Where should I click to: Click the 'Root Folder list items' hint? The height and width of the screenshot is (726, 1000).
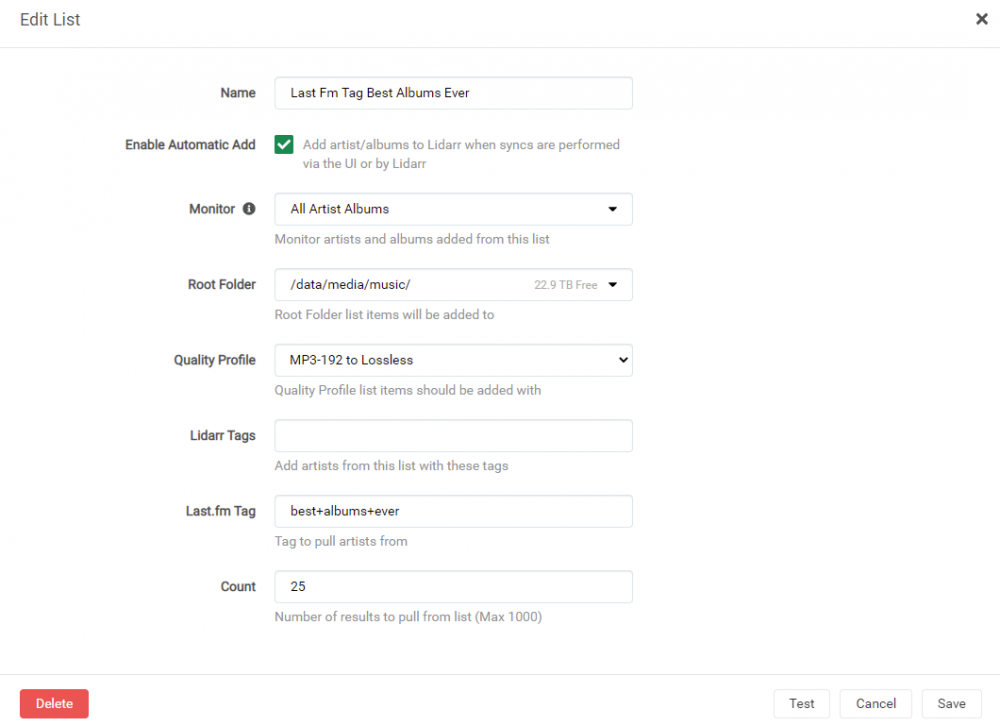385,315
